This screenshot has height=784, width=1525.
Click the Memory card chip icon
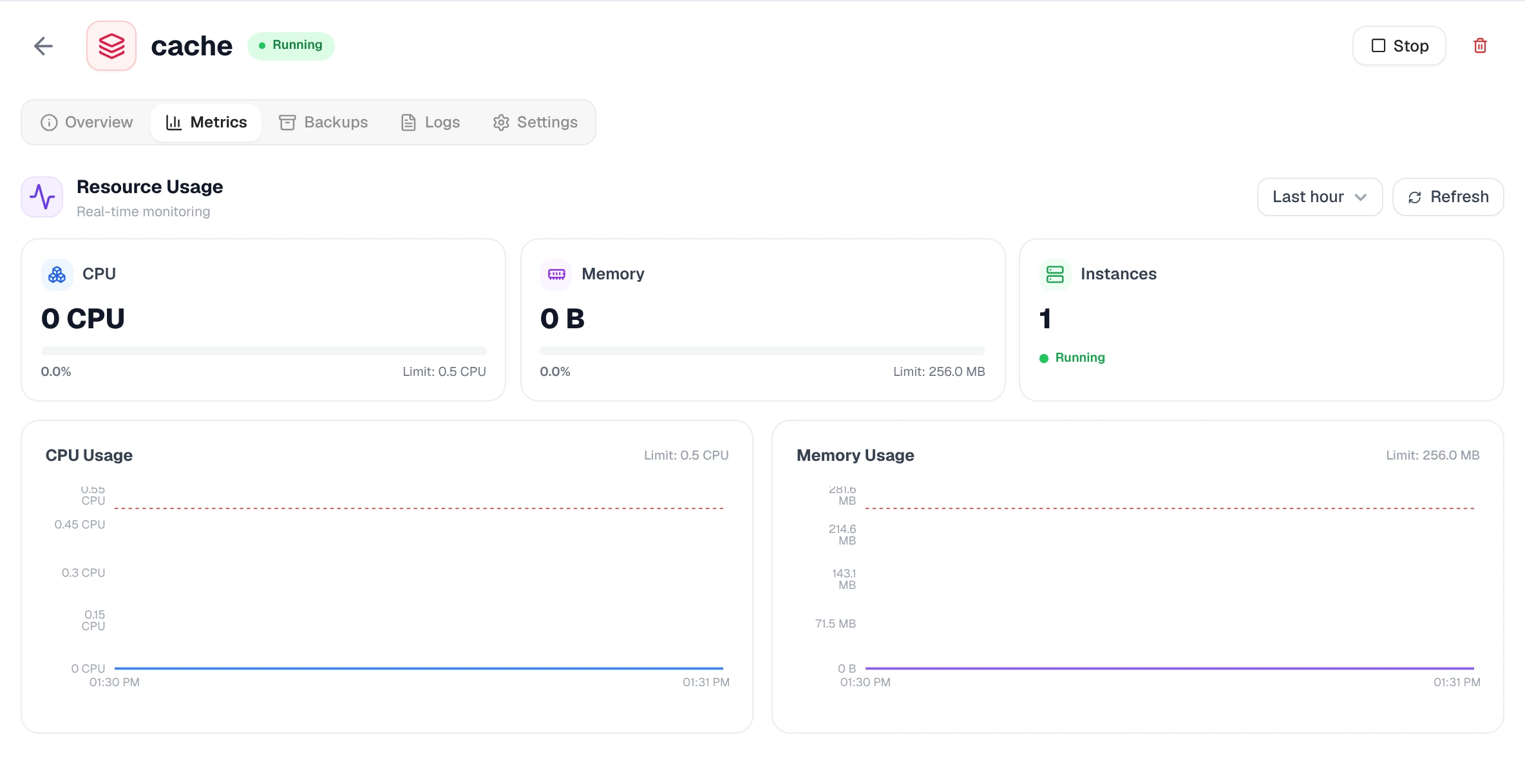click(x=556, y=275)
